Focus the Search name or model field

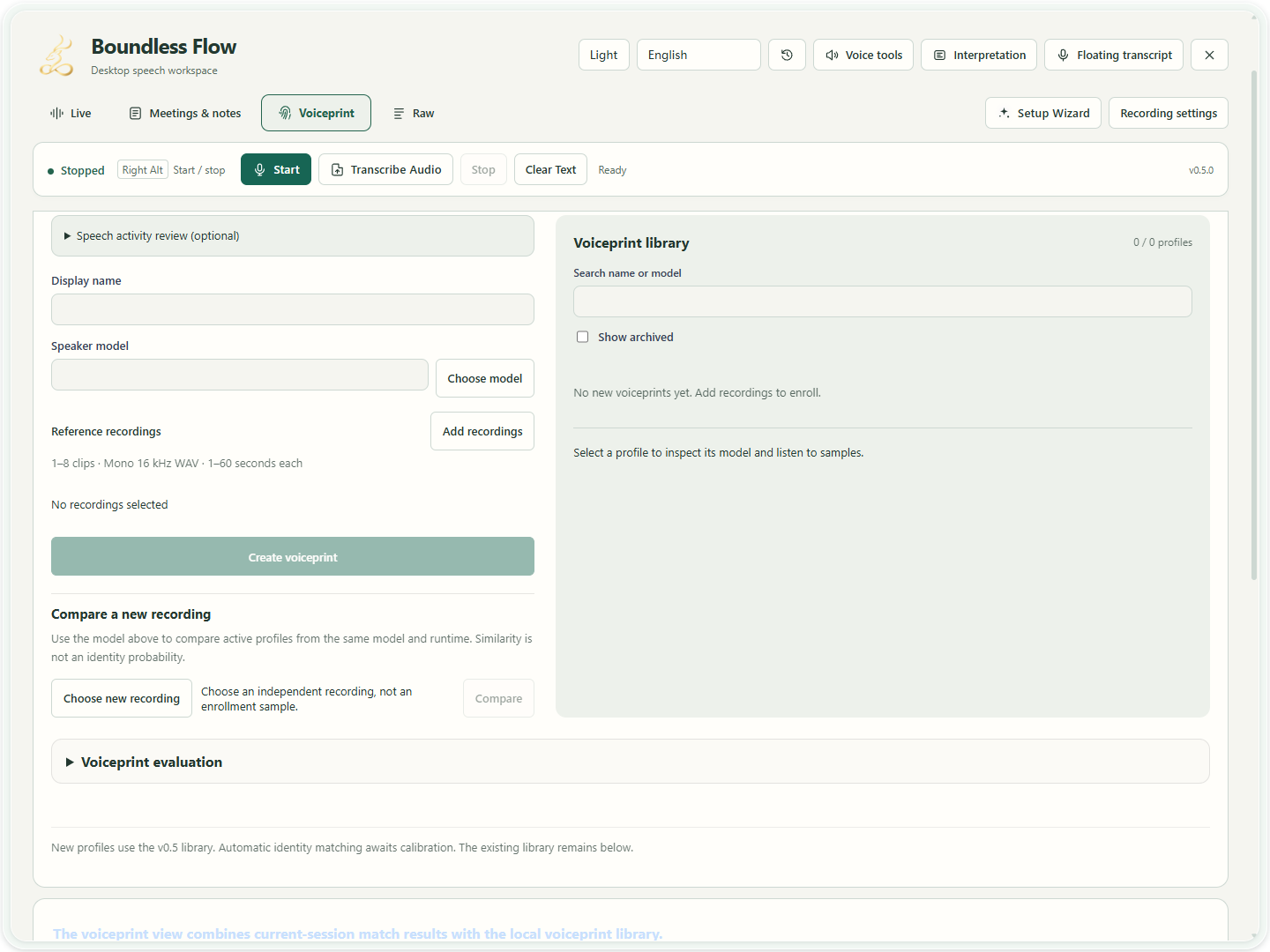[883, 301]
